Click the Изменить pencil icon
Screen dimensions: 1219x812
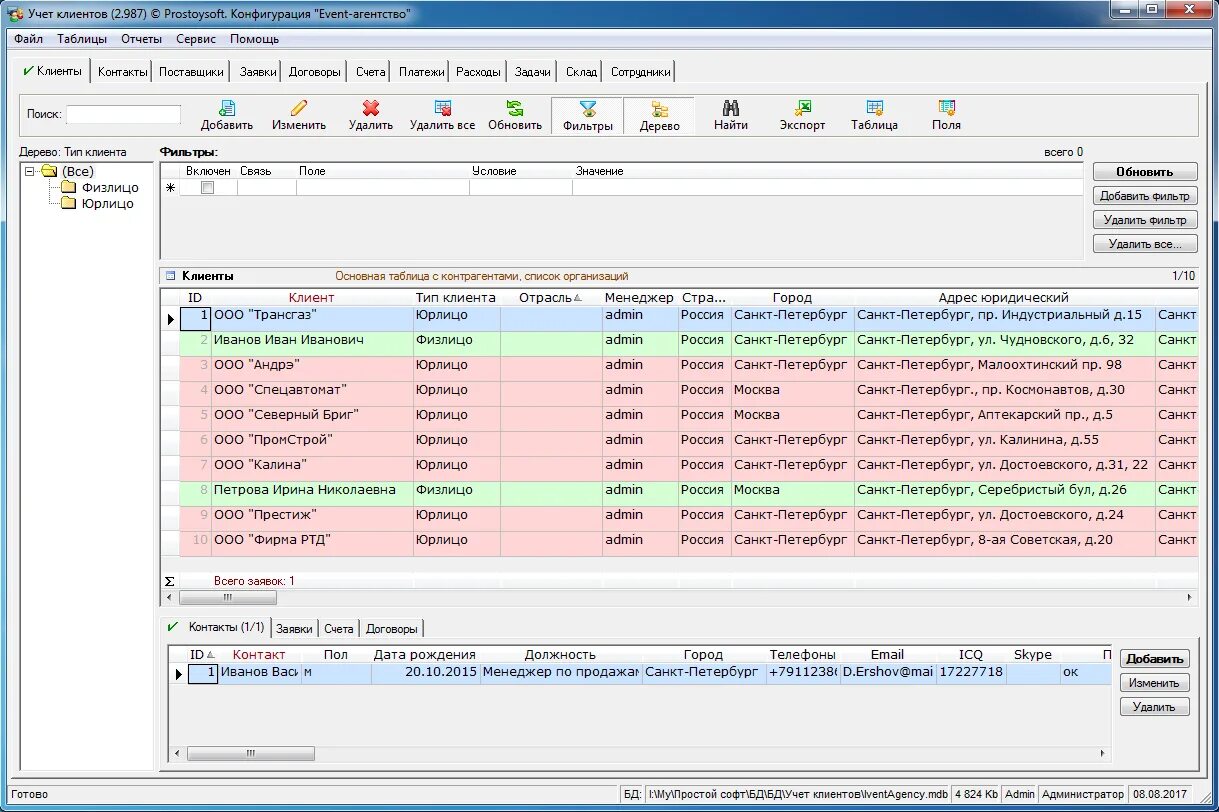pyautogui.click(x=299, y=108)
